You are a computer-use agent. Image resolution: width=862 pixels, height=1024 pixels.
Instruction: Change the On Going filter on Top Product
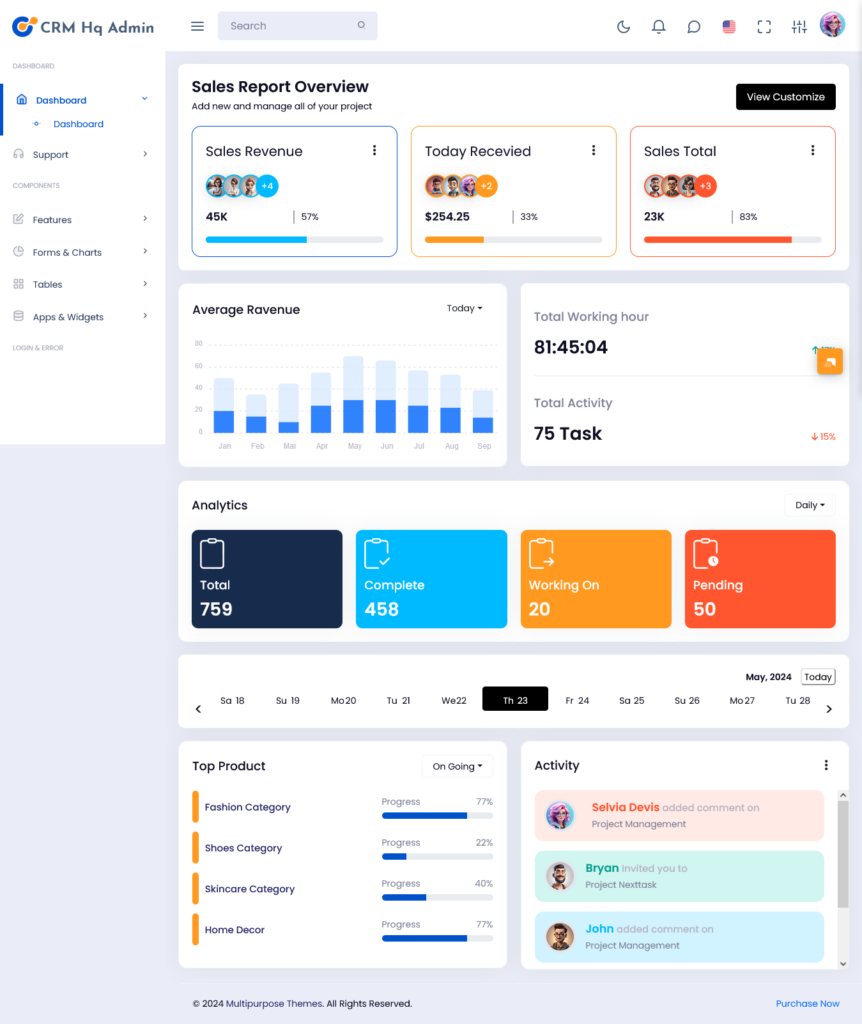457,766
